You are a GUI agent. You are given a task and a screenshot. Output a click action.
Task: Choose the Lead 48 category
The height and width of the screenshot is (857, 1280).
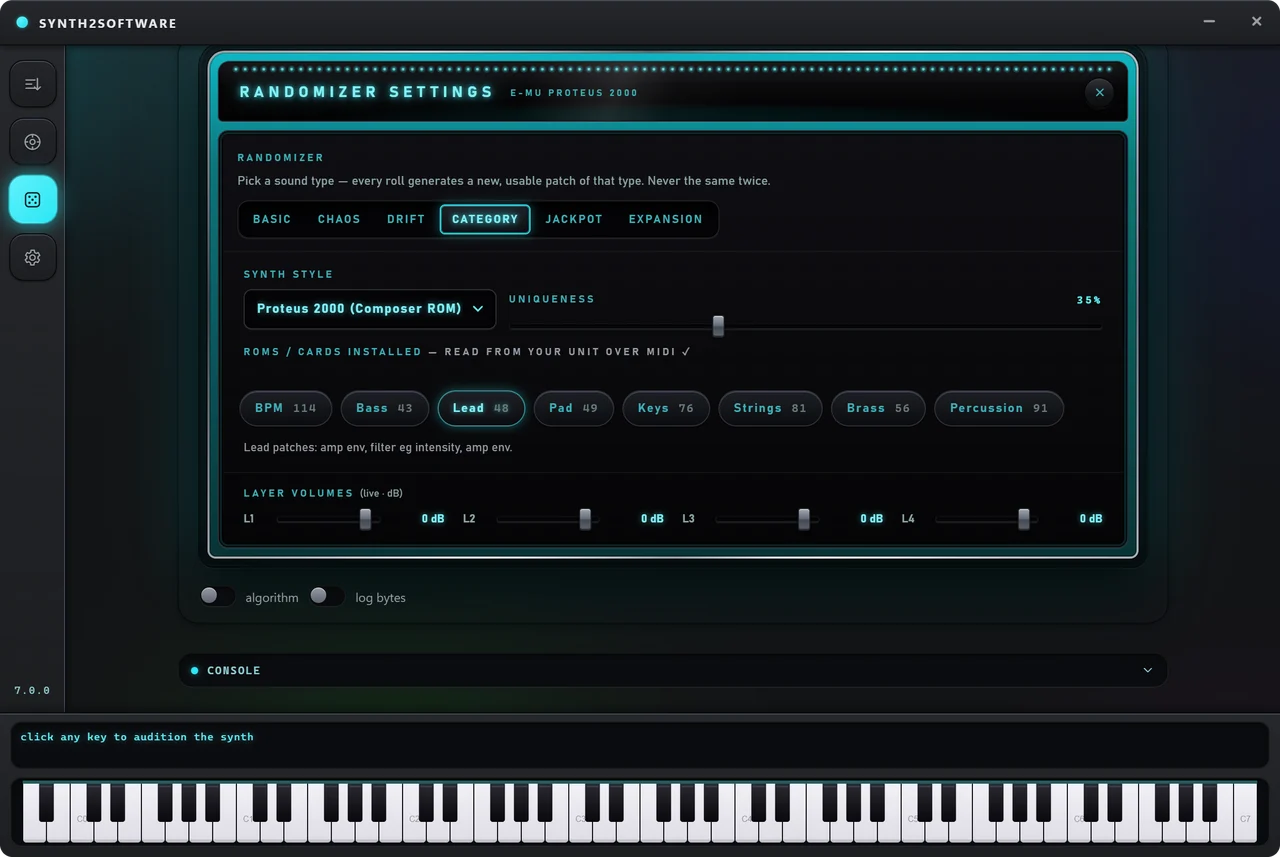[x=481, y=408]
